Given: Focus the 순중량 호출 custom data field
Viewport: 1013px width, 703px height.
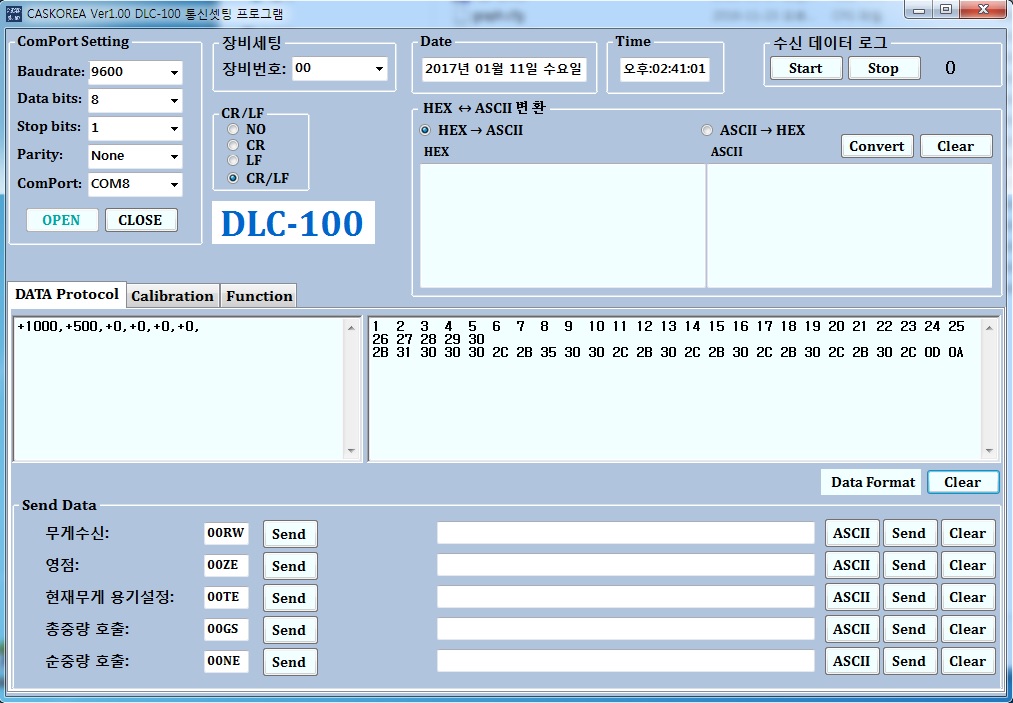Looking at the screenshot, I should [x=625, y=661].
